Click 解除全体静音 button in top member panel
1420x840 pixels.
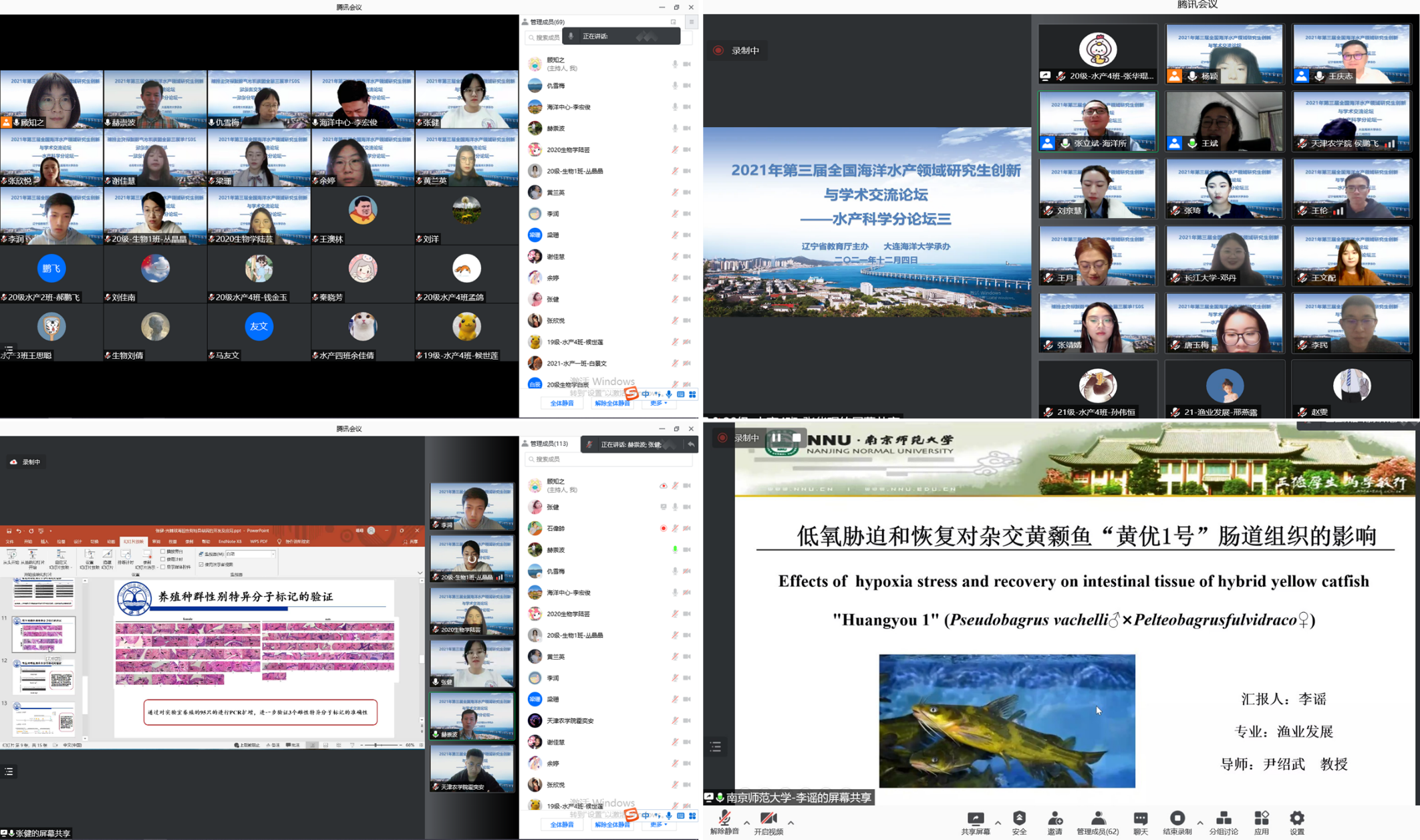[612, 403]
